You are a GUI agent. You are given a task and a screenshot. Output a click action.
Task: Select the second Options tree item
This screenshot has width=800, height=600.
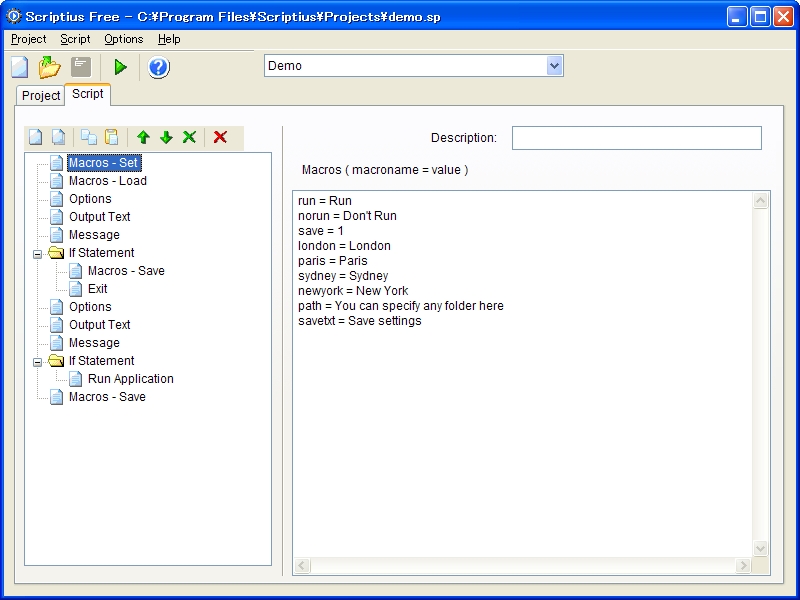[90, 307]
